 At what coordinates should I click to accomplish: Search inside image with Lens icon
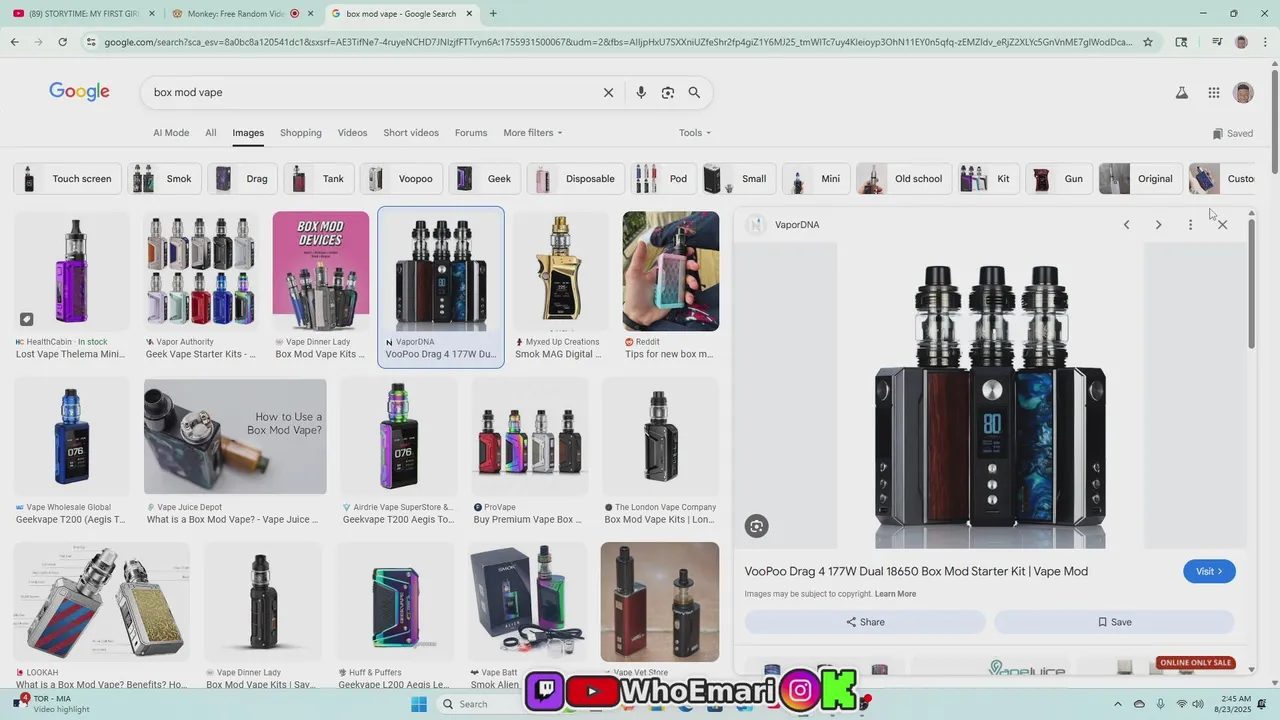point(757,526)
